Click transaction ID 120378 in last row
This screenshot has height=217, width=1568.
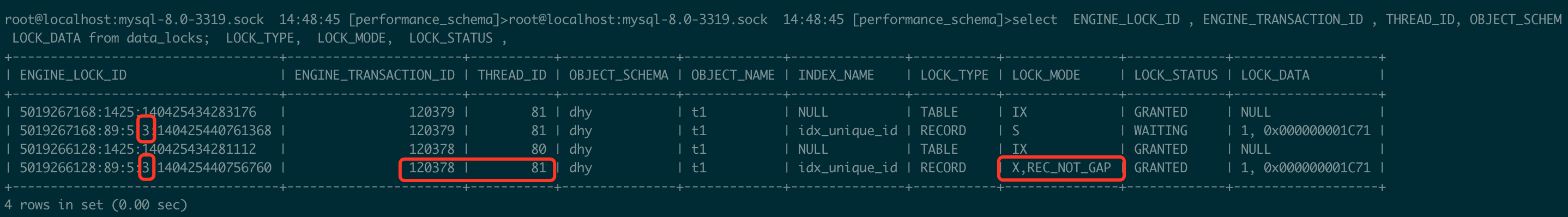point(432,167)
